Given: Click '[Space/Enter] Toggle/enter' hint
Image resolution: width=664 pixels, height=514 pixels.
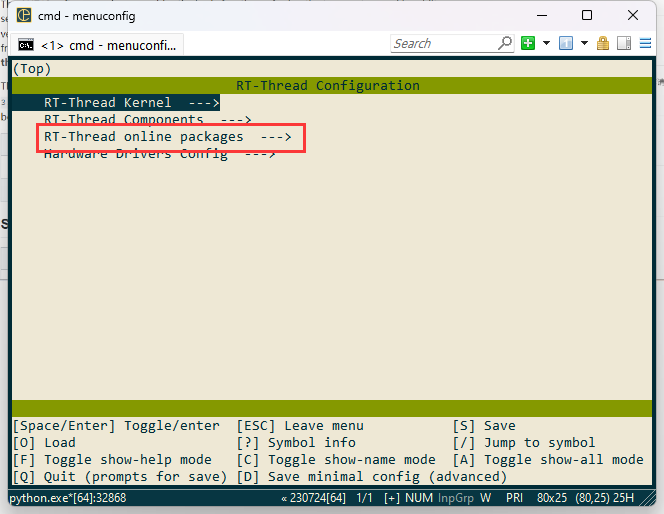Looking at the screenshot, I should coord(116,426).
